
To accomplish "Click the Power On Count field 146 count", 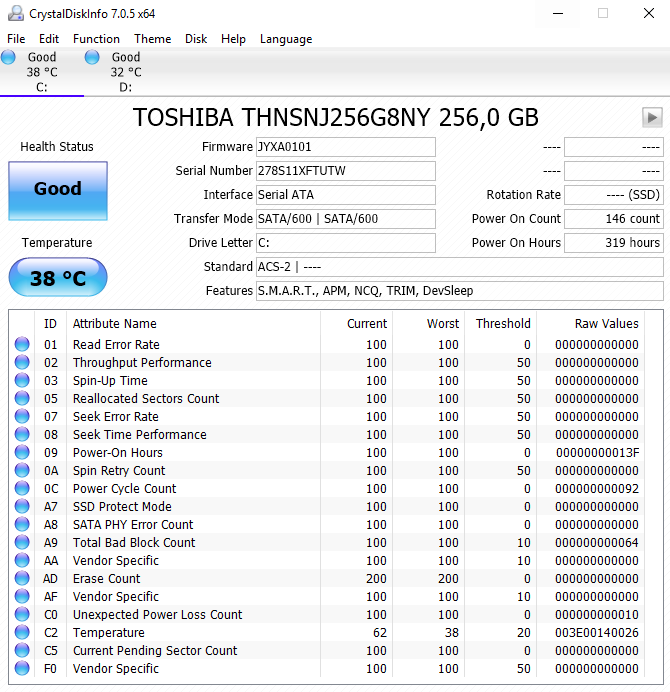I will [614, 219].
